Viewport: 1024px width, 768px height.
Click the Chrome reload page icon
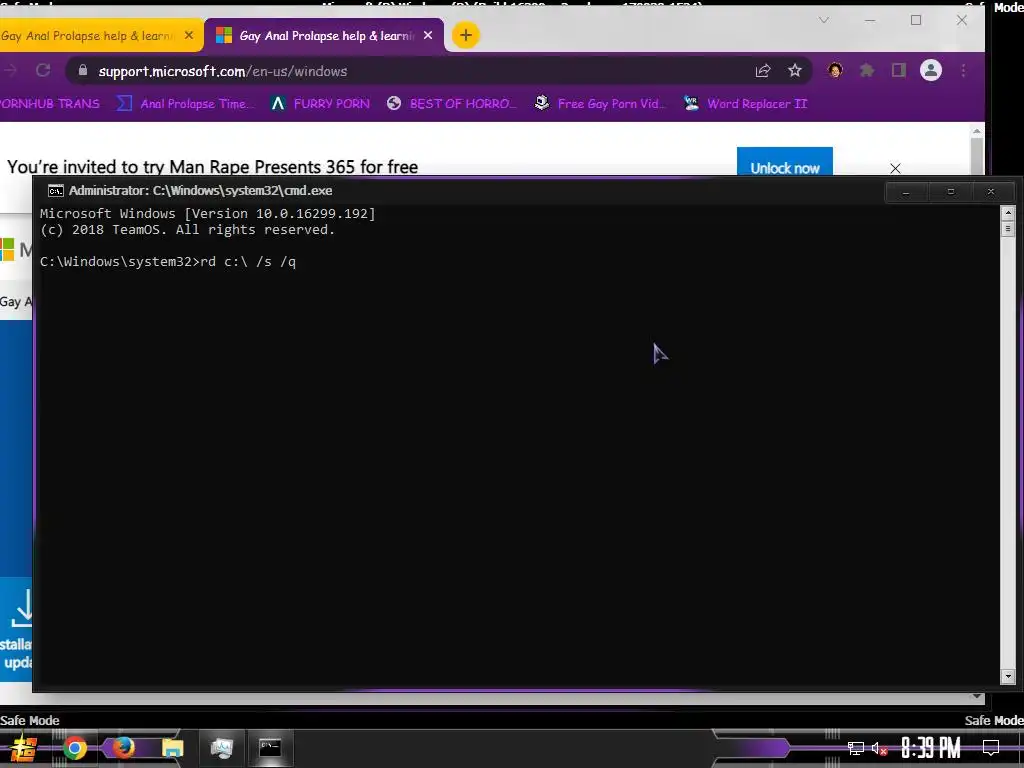tap(43, 71)
